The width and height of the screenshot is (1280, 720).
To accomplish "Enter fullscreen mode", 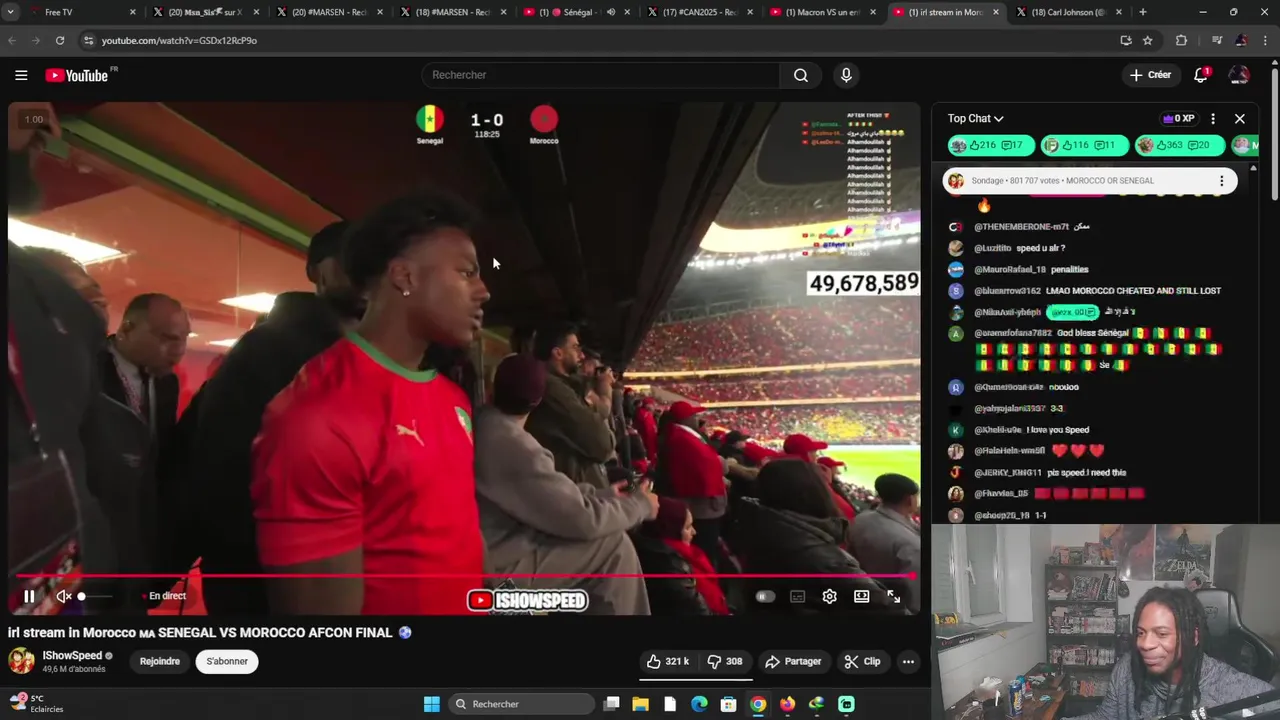I will coord(893,597).
